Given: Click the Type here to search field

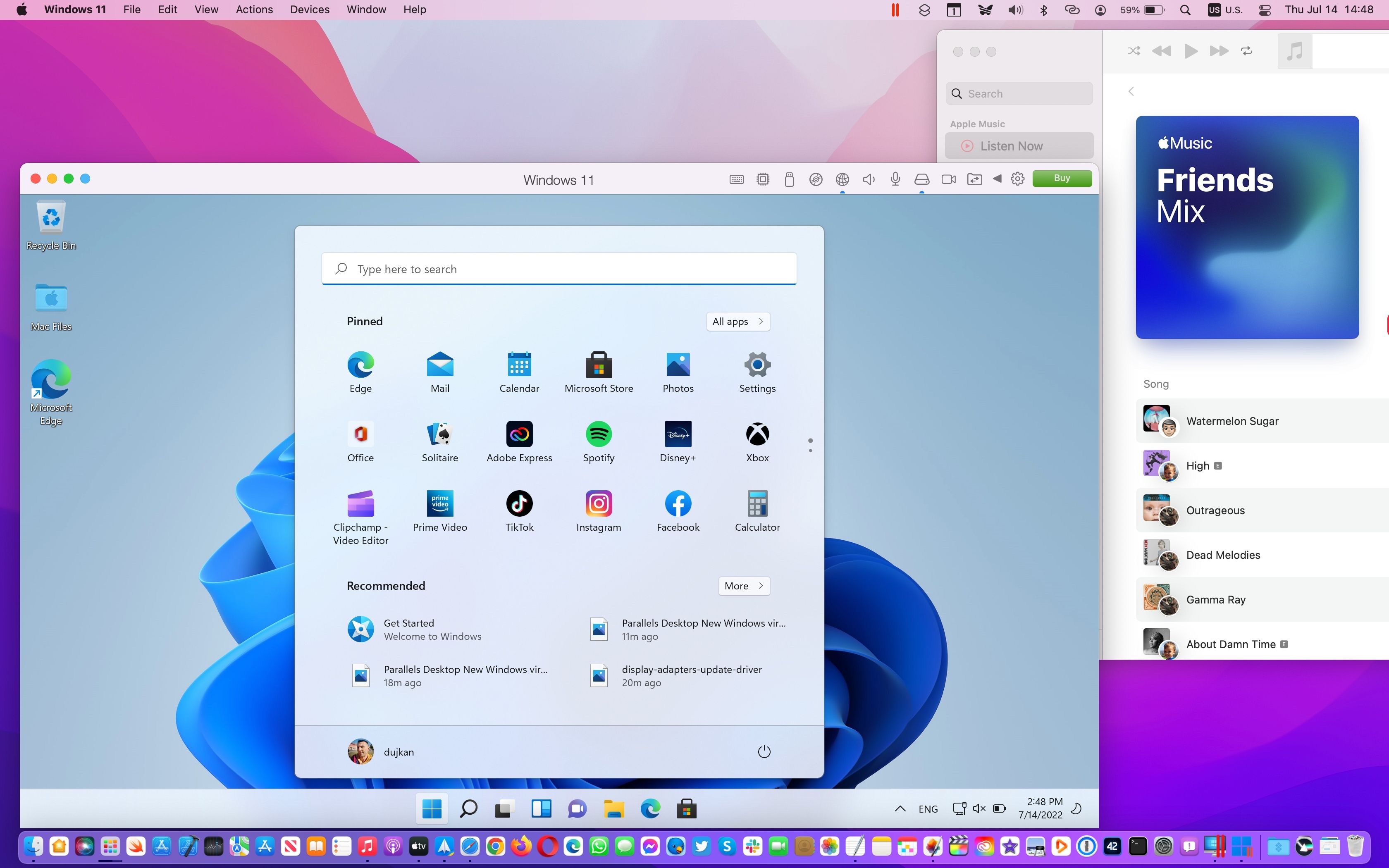Looking at the screenshot, I should 558,268.
